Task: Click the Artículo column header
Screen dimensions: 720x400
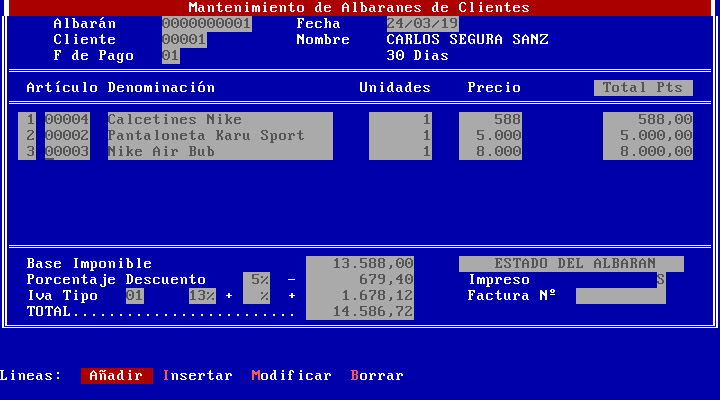Action: coord(62,88)
